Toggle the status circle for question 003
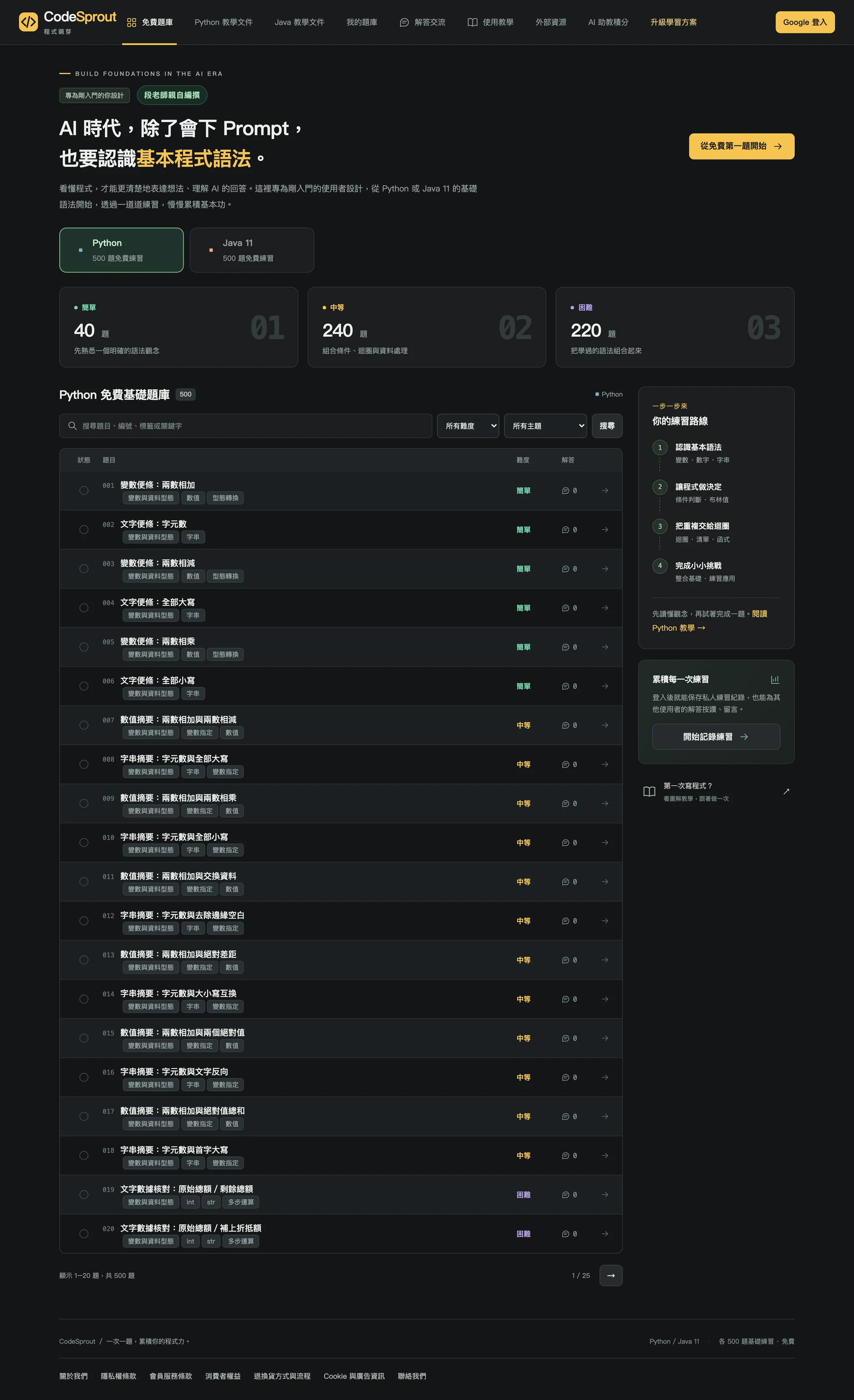854x1400 pixels. tap(83, 569)
